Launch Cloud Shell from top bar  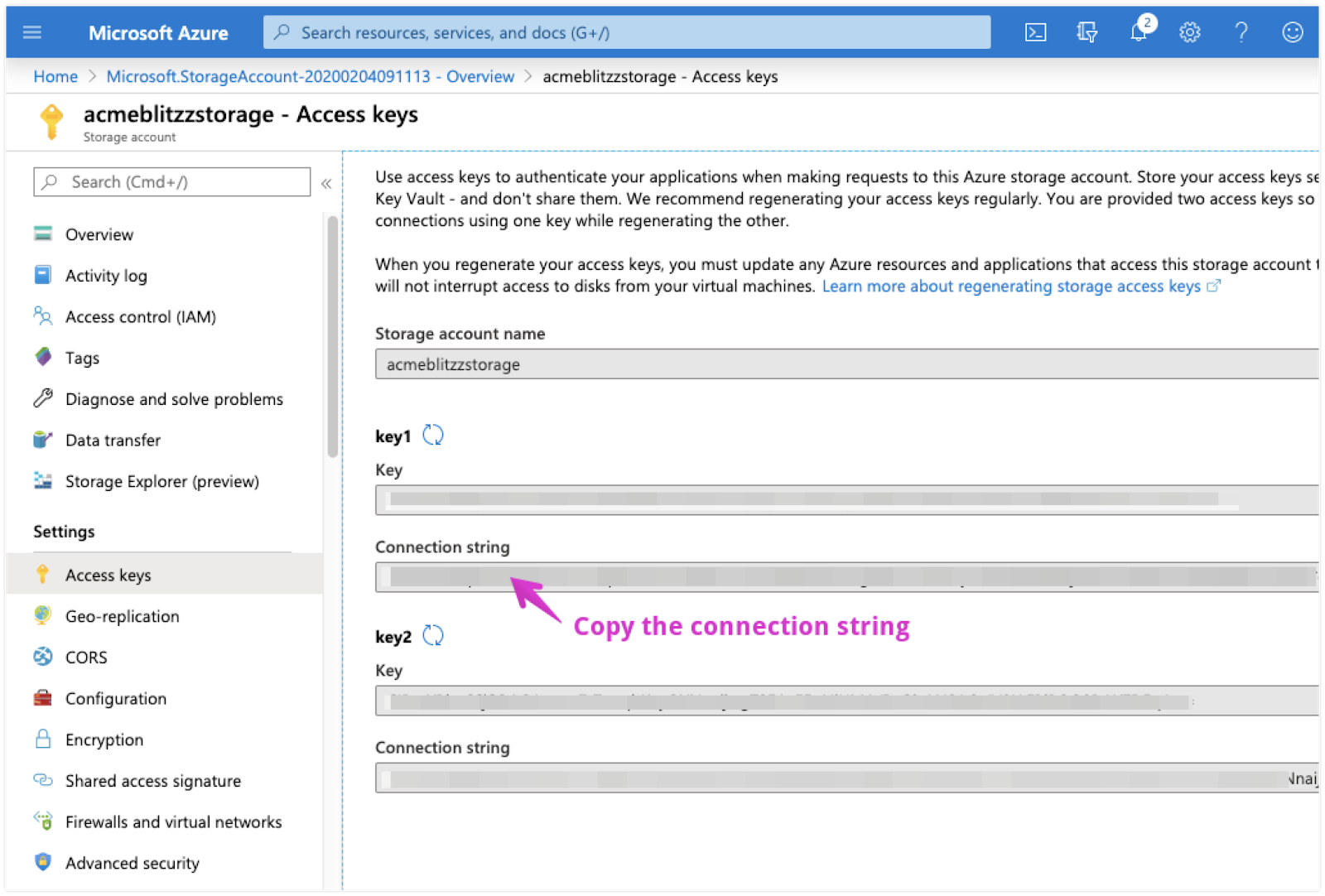pyautogui.click(x=1035, y=32)
